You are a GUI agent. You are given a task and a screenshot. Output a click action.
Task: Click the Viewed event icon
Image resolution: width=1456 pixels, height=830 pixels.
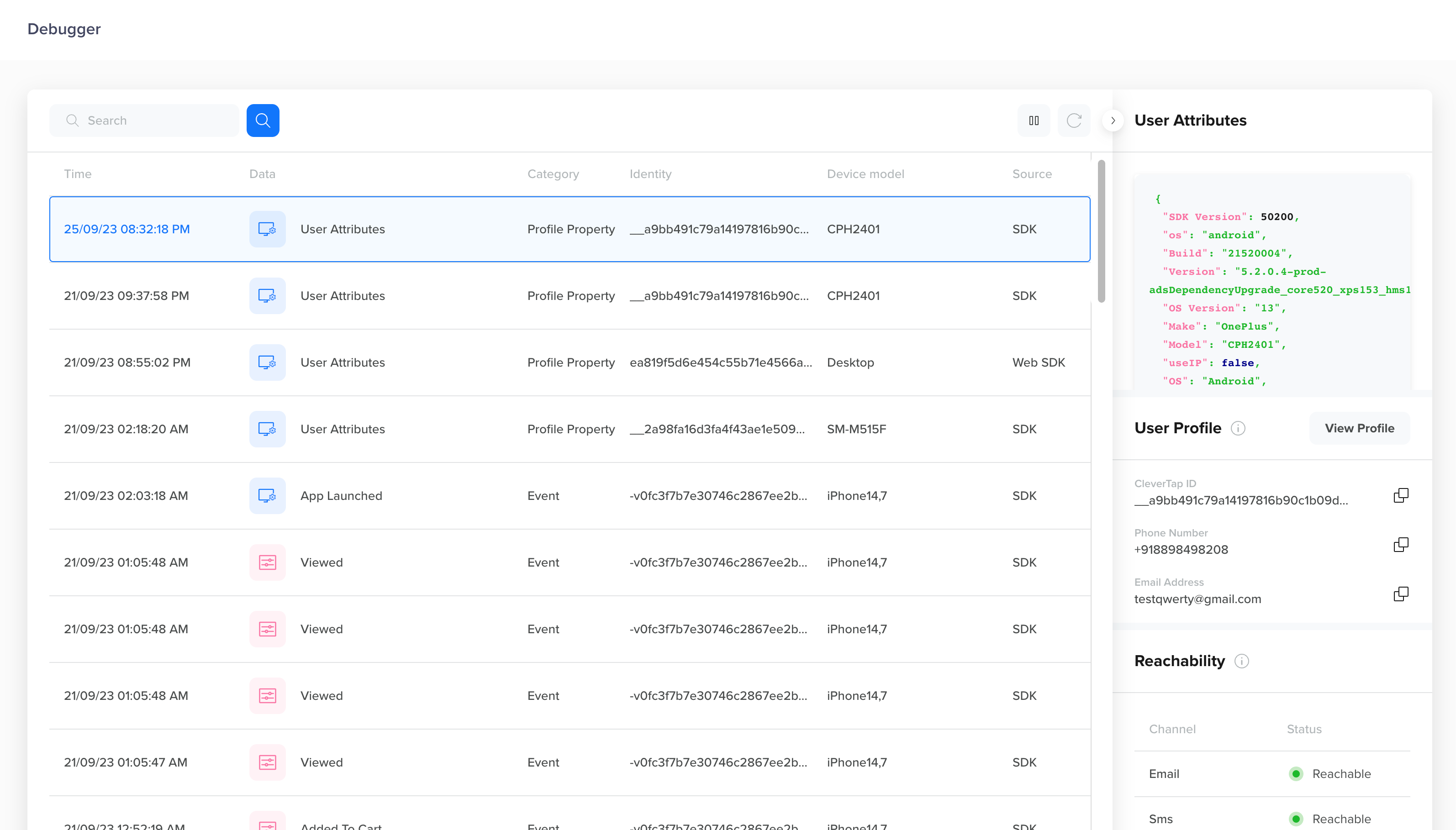pyautogui.click(x=266, y=562)
